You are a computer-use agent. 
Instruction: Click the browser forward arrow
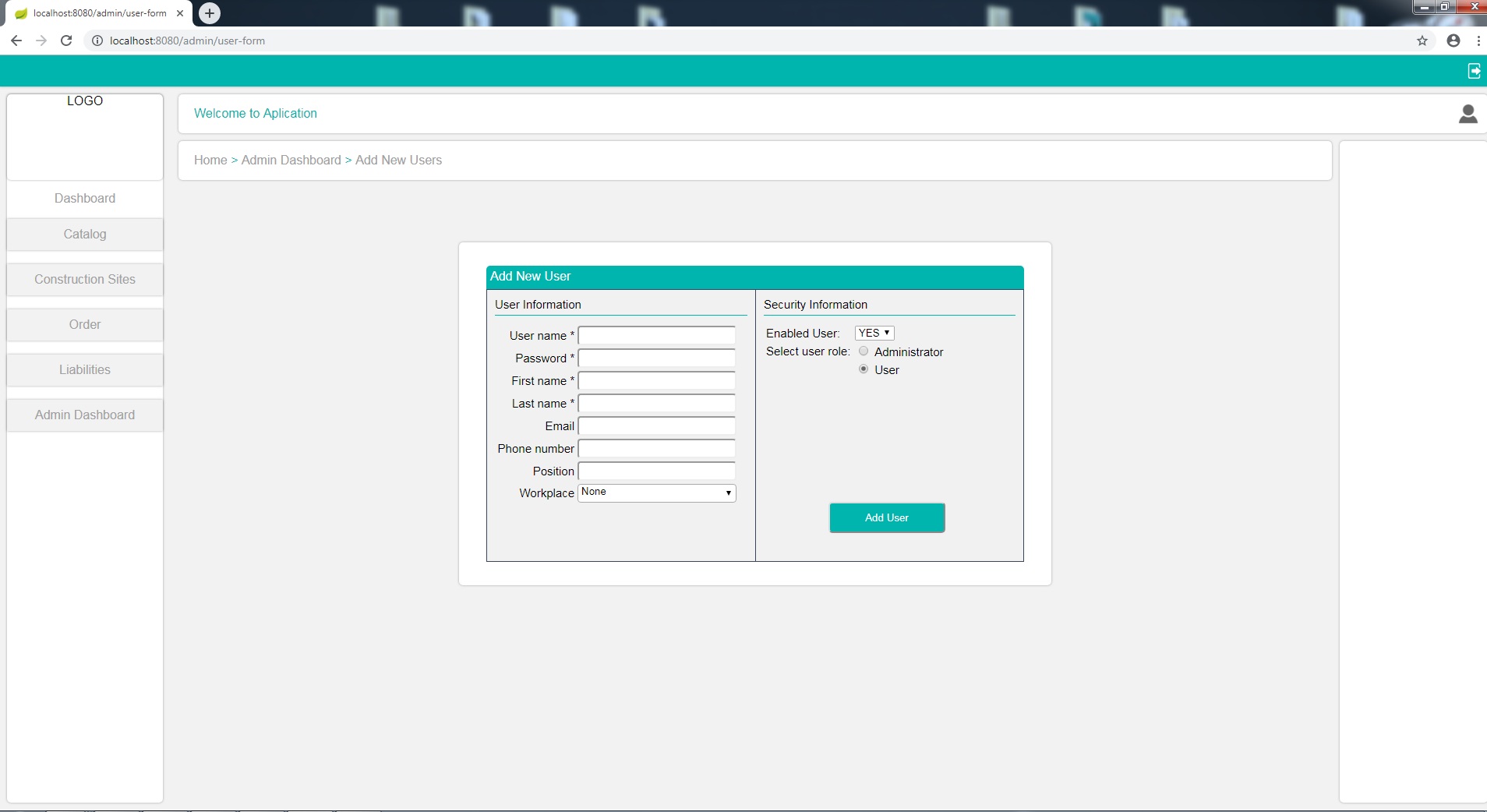point(41,41)
